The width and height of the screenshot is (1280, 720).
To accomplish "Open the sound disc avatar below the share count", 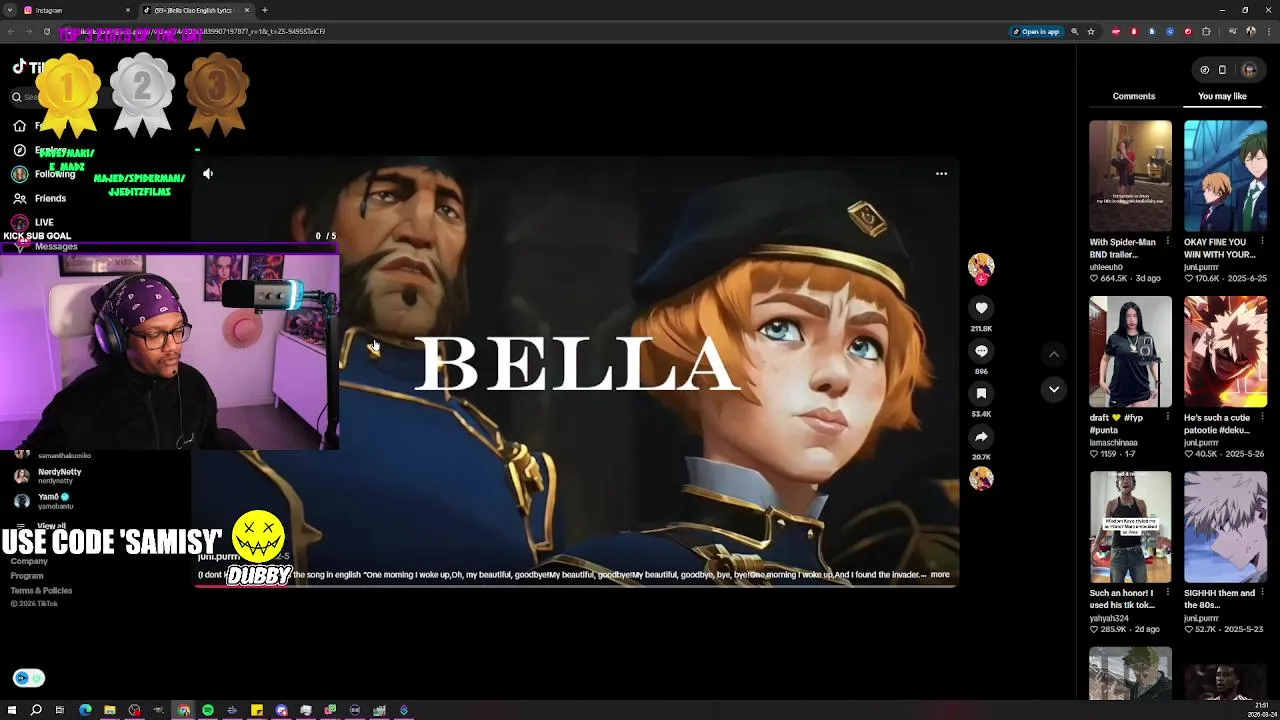I will click(981, 479).
